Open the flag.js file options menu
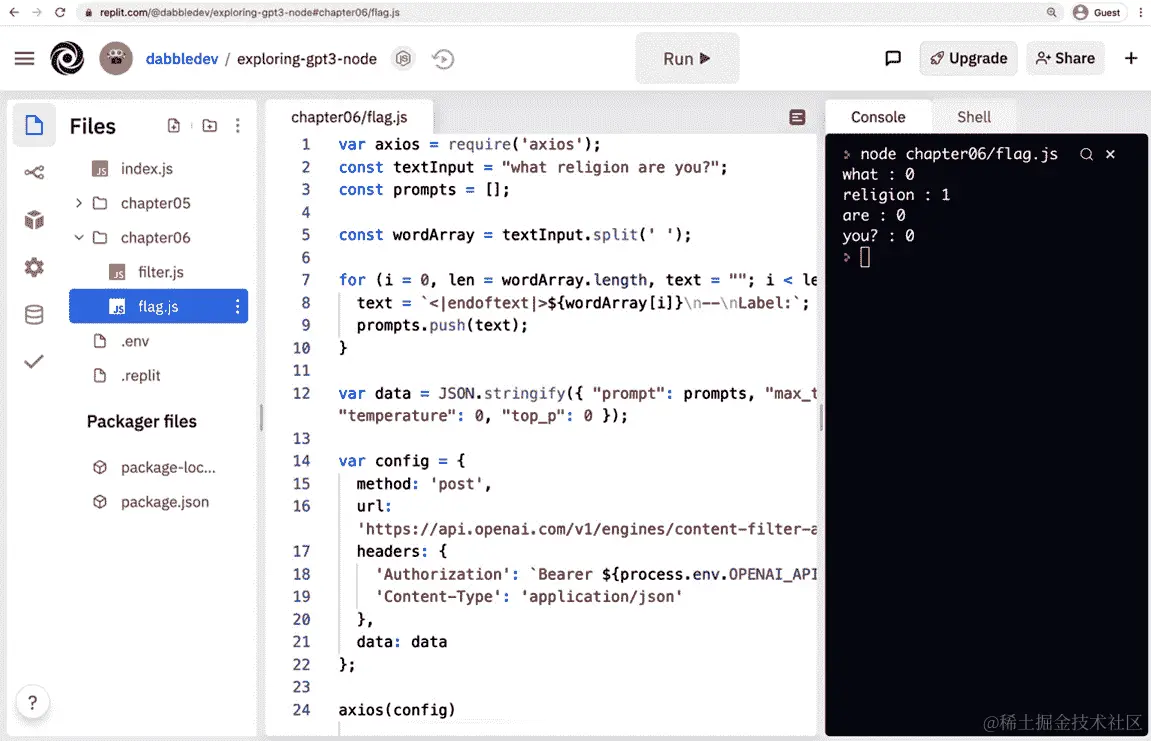Image resolution: width=1151 pixels, height=741 pixels. (237, 306)
